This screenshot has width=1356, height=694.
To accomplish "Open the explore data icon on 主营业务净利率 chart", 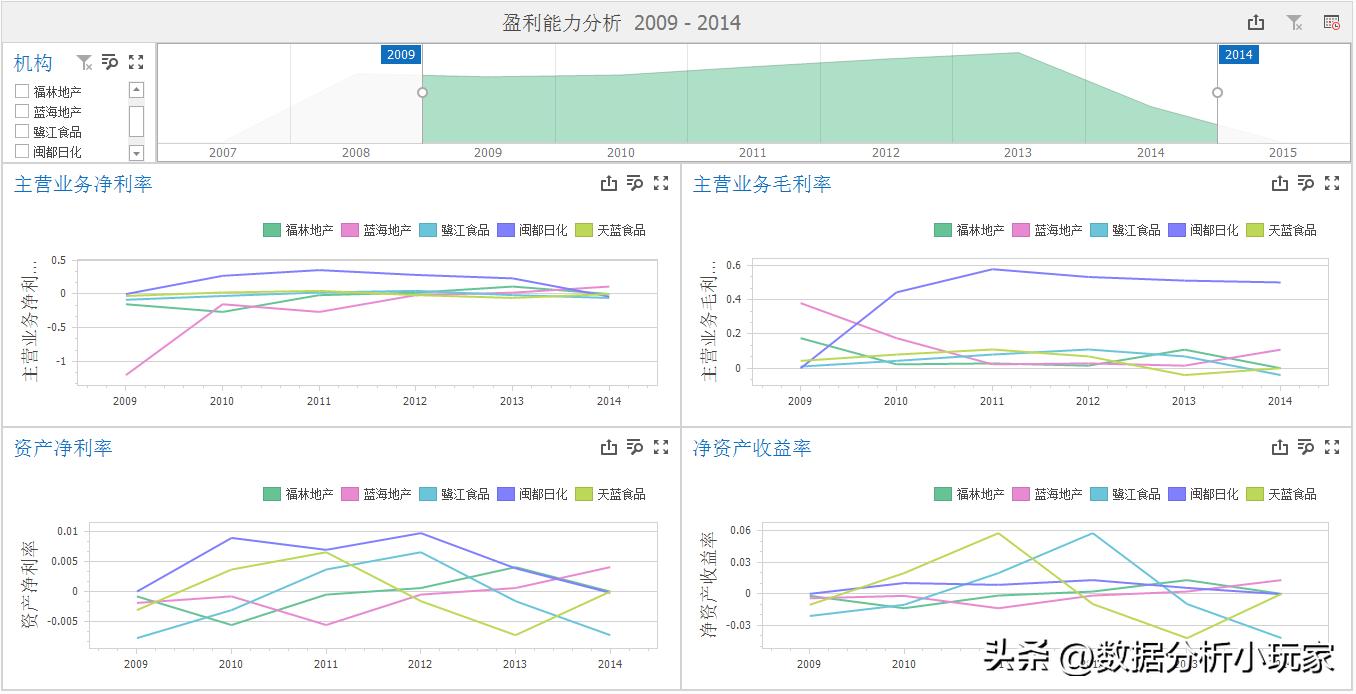I will tap(635, 182).
